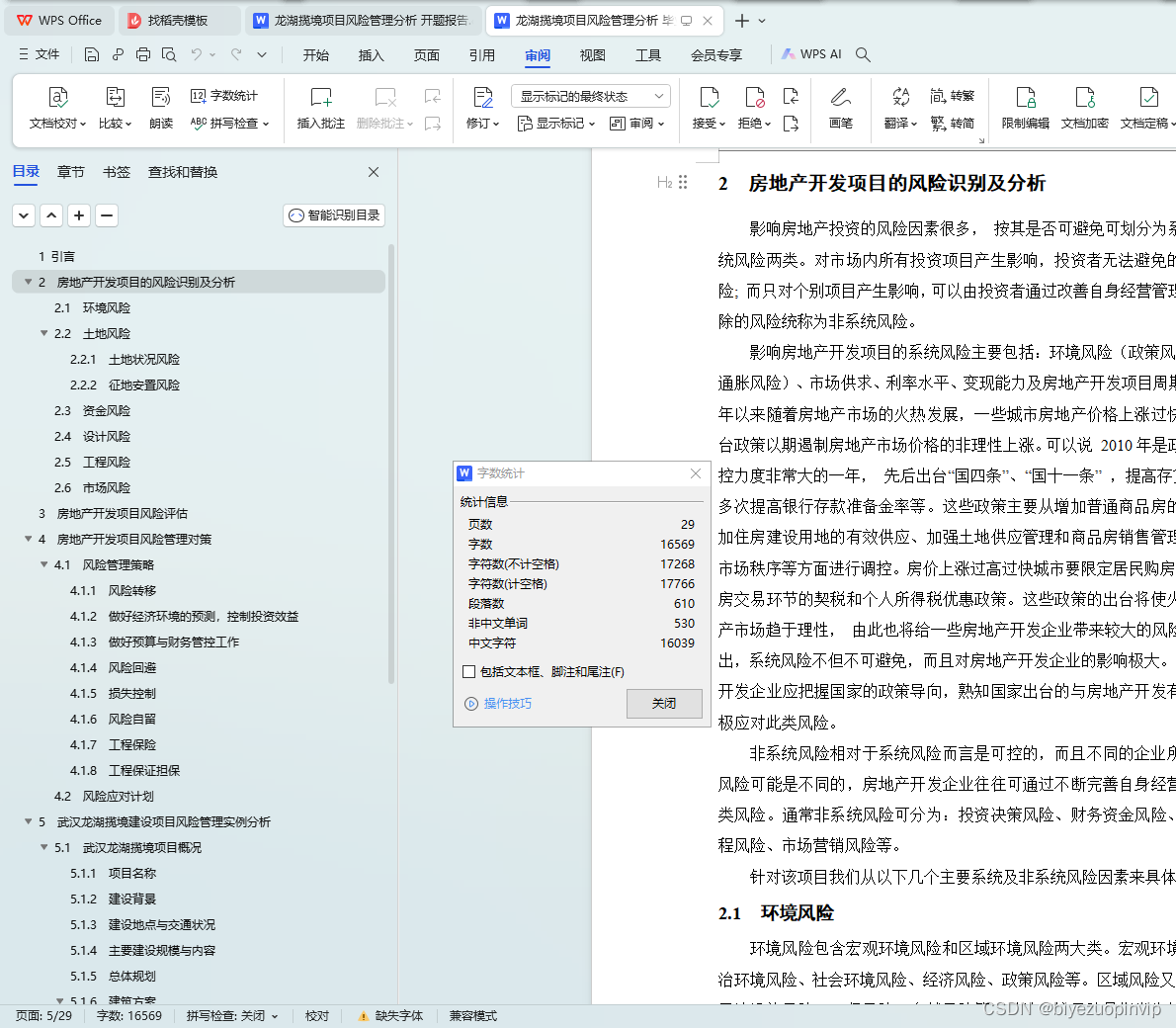
Task: Click the save icon in quick toolbar
Action: [x=92, y=54]
